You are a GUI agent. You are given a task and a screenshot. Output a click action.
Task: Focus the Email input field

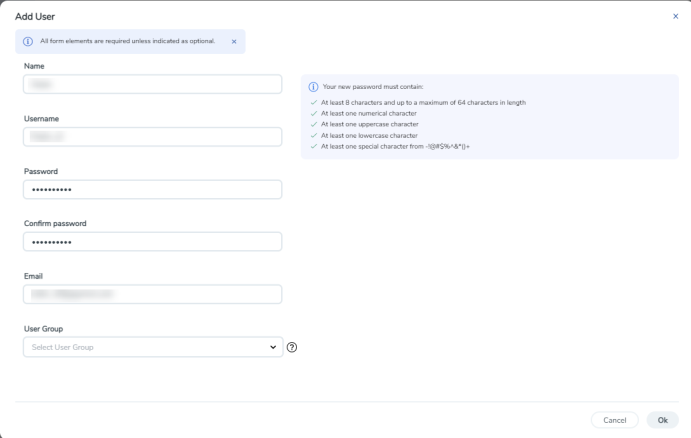[152, 294]
